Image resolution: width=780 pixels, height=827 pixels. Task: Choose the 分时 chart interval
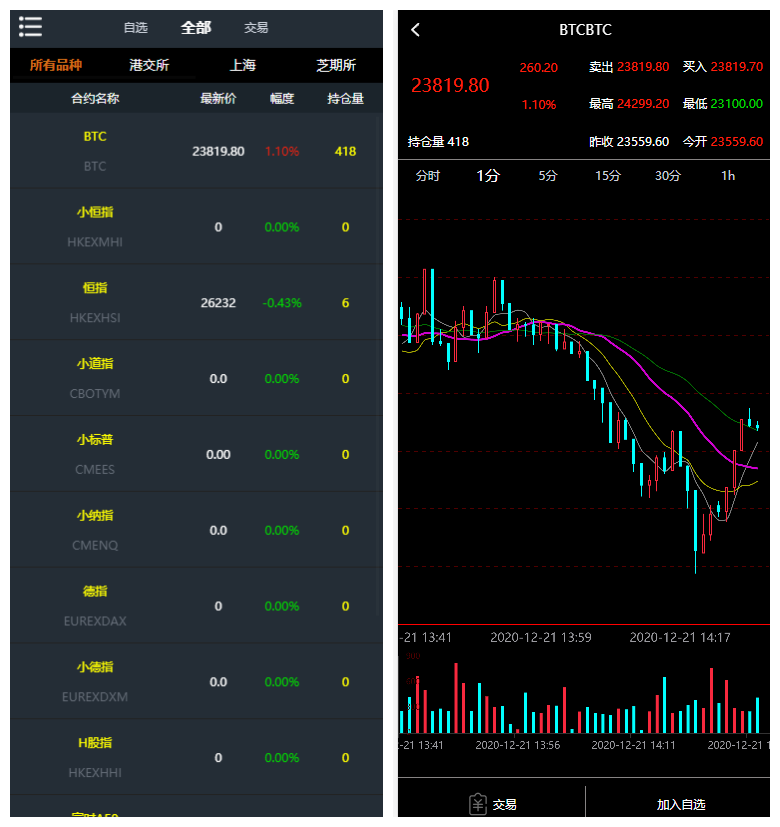427,176
